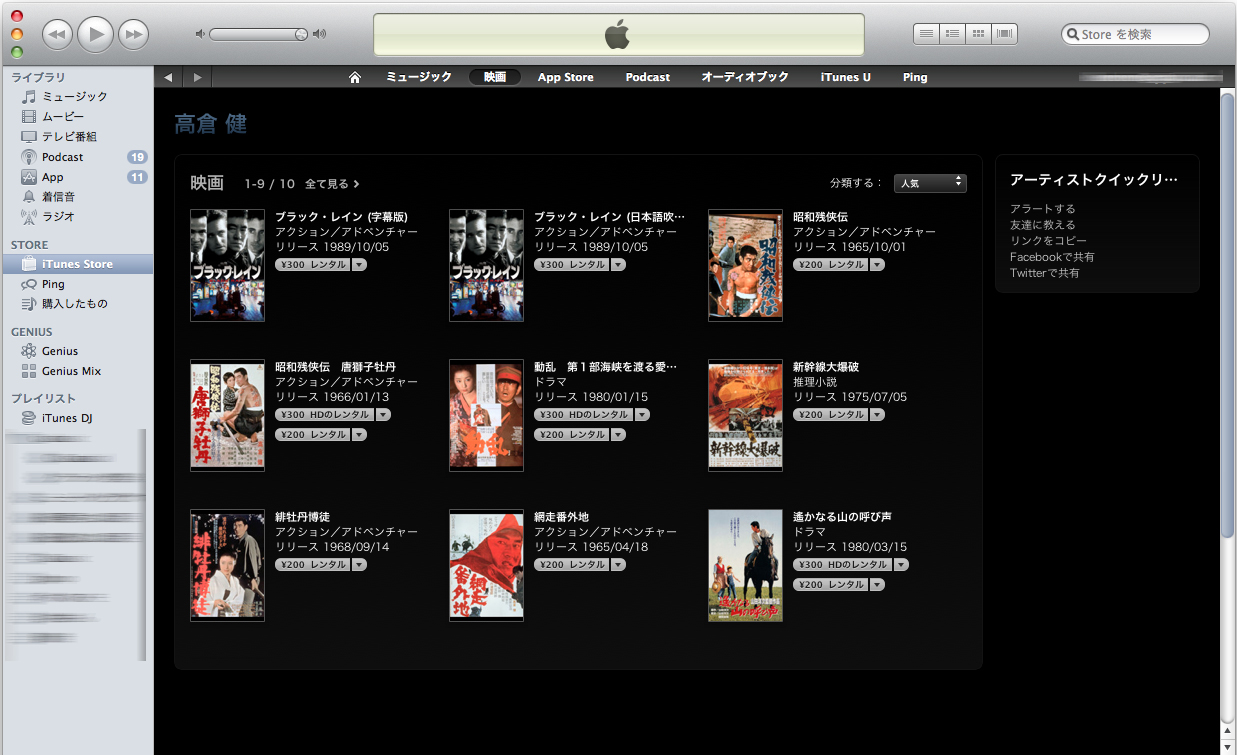Click the volume slider knob
The image size is (1237, 755).
tap(301, 34)
